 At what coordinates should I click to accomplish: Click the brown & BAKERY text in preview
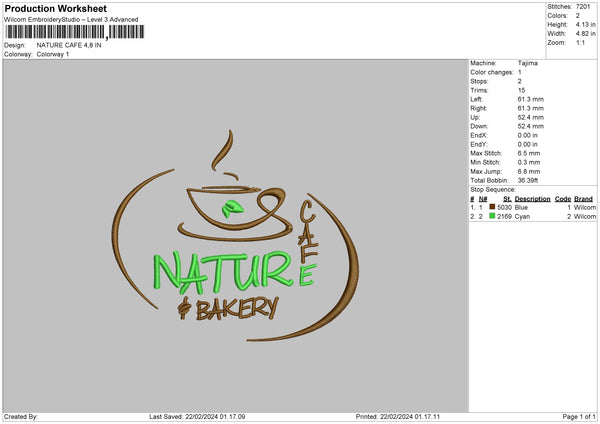(x=228, y=308)
